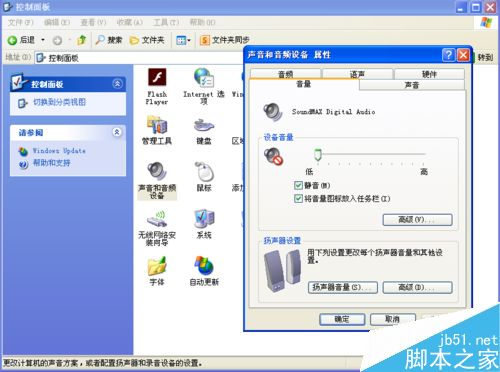Click the 扬声器音量 button

point(343,287)
